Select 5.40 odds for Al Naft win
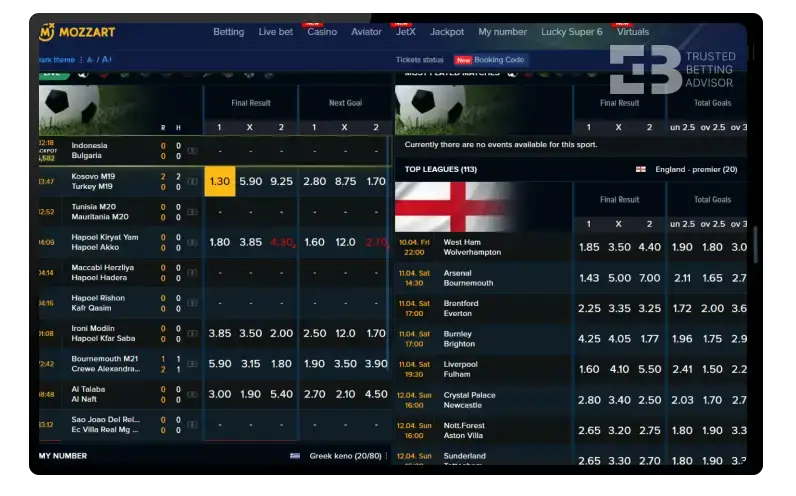The image size is (796, 496). [x=281, y=394]
